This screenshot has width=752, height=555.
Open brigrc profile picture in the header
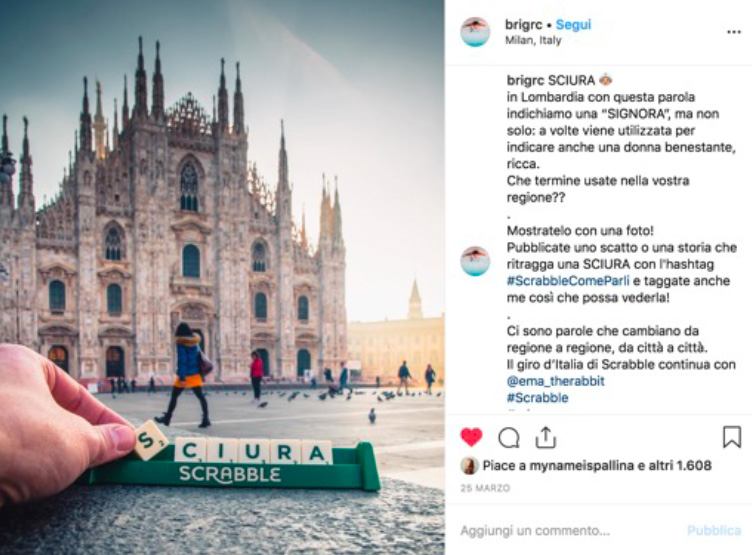(x=475, y=32)
